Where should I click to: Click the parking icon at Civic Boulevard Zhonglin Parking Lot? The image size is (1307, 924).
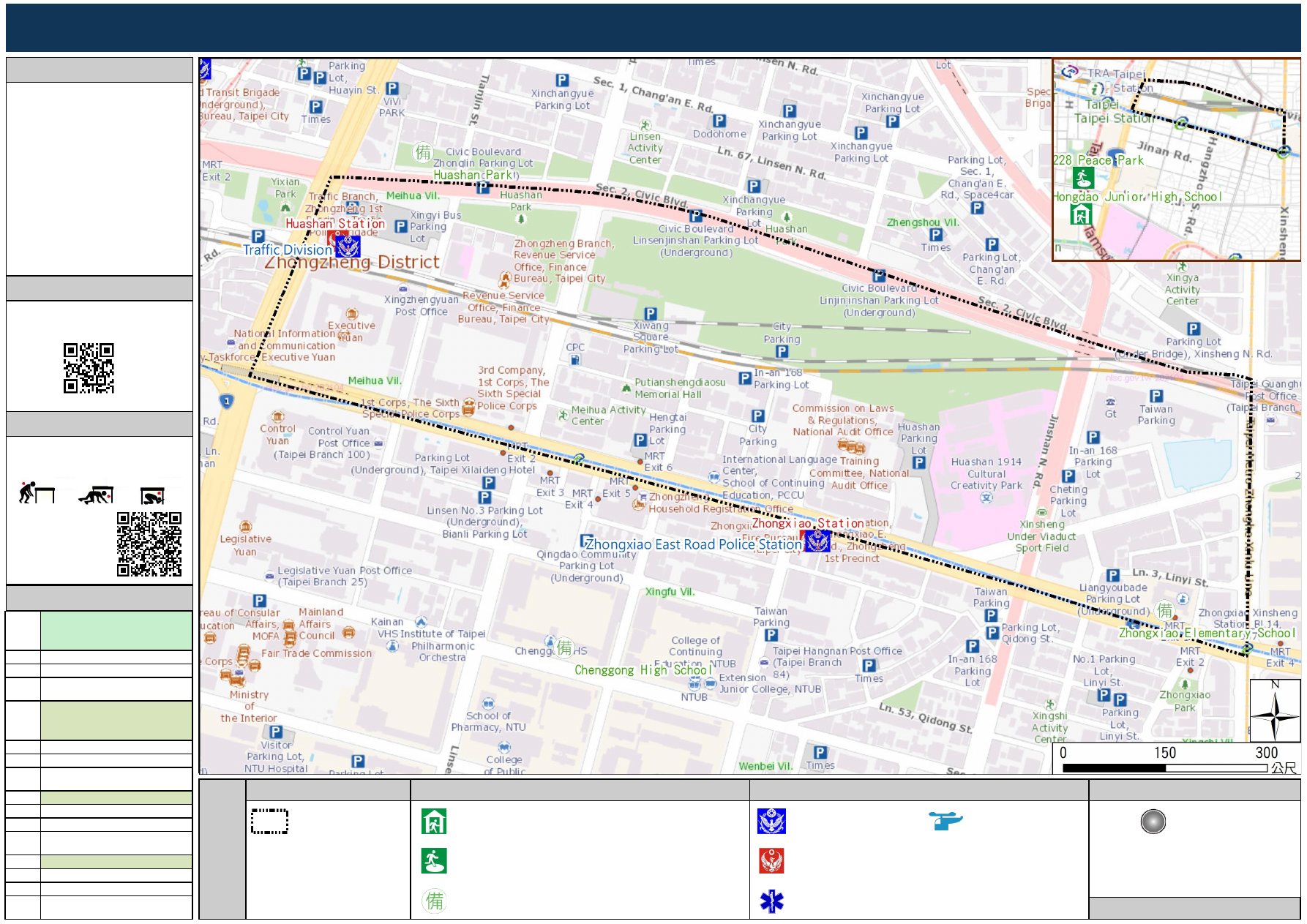click(483, 187)
